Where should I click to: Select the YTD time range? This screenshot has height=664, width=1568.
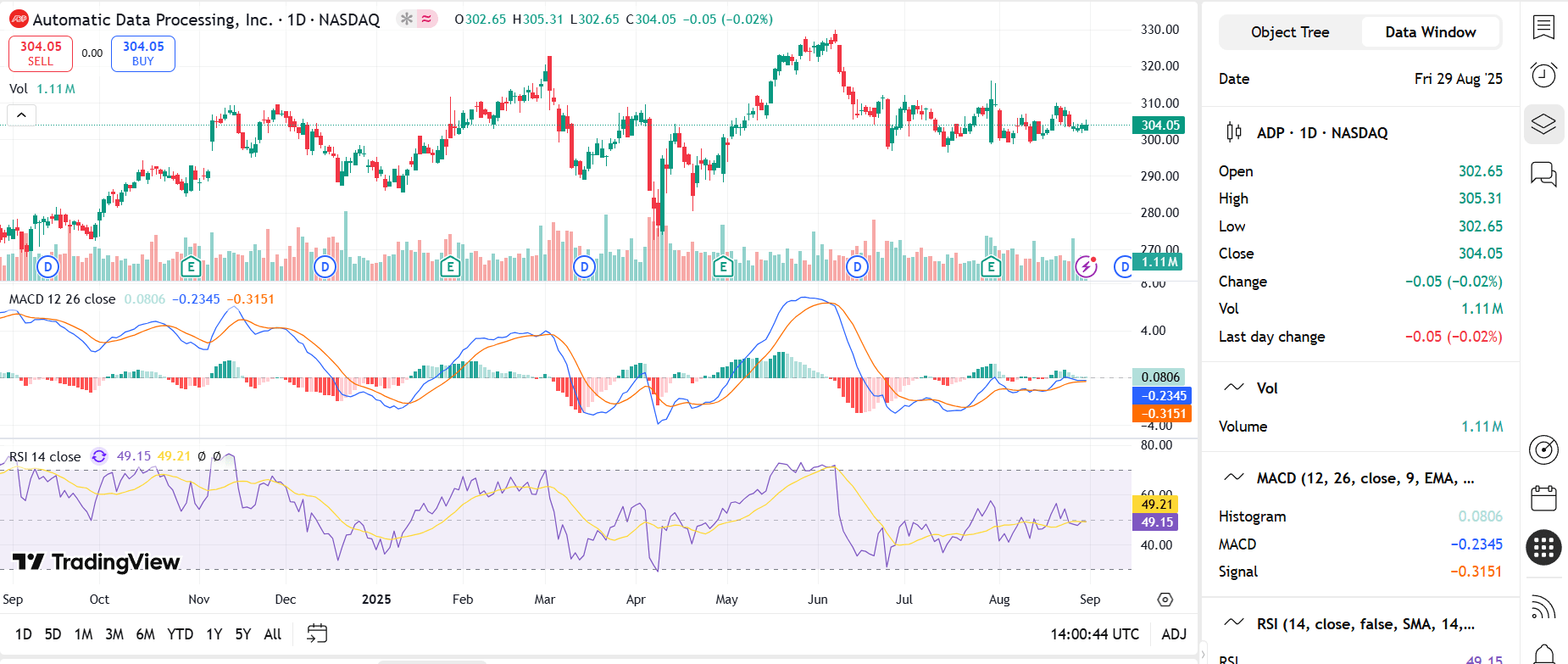pos(180,634)
